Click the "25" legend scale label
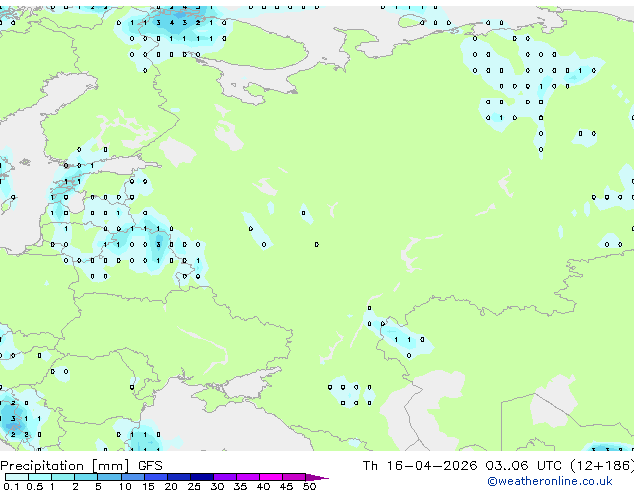 click(x=194, y=486)
